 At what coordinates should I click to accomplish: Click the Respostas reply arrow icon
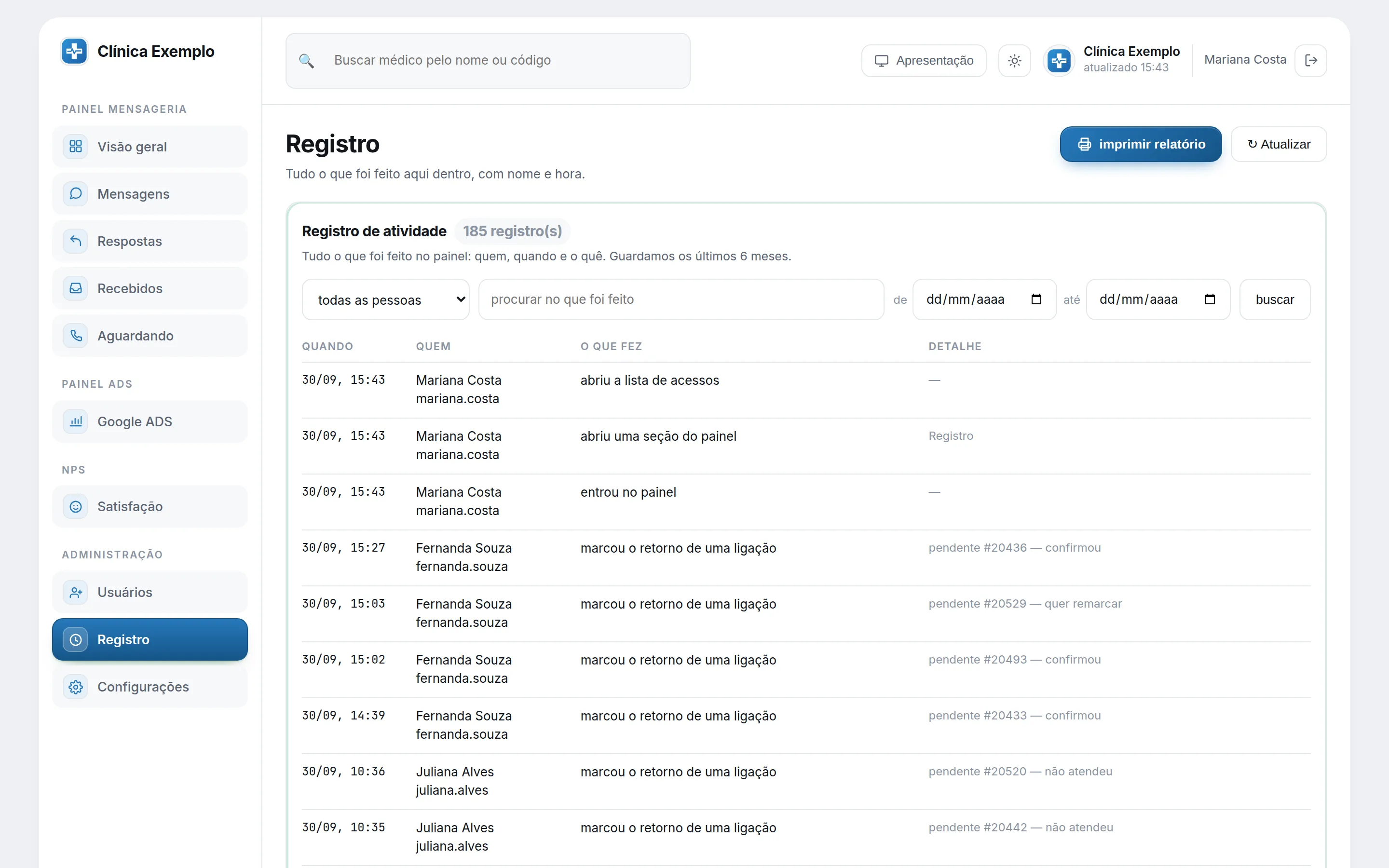pyautogui.click(x=75, y=241)
